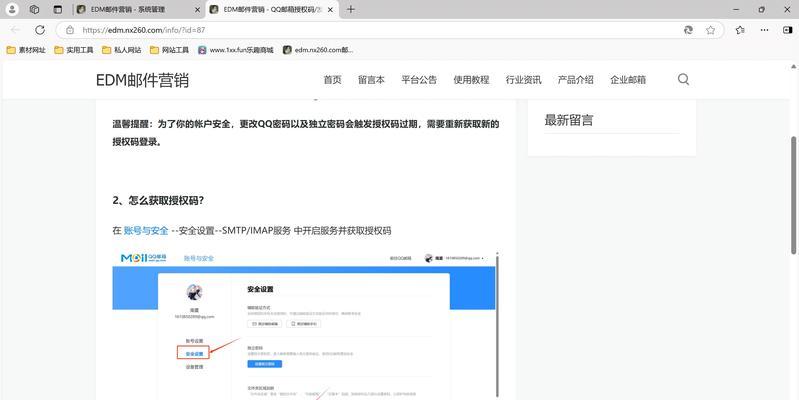This screenshot has width=799, height=400.
Task: Open the tab actions menu icon
Action: point(58,10)
